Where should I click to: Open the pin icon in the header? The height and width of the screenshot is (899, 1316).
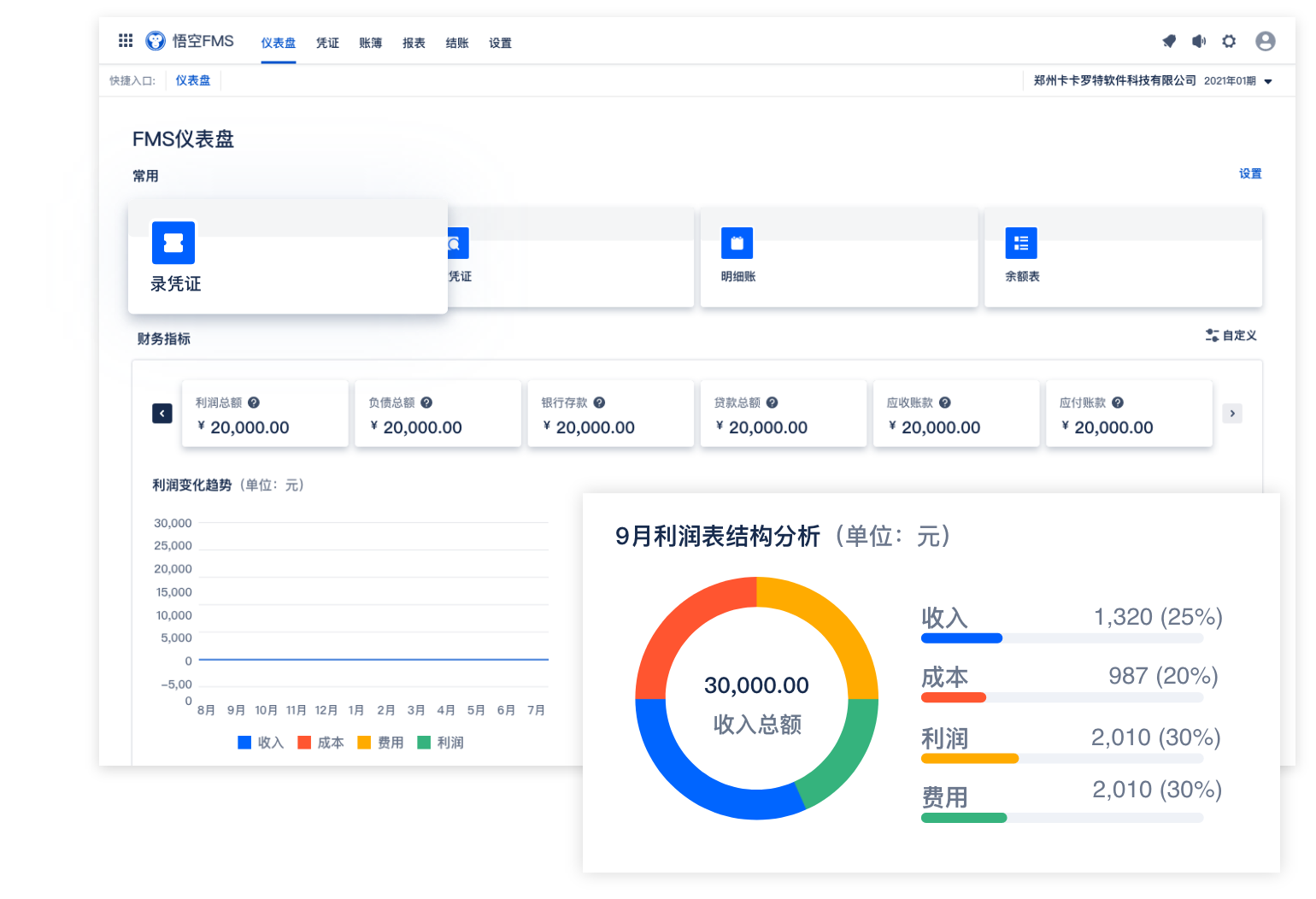(x=1169, y=41)
